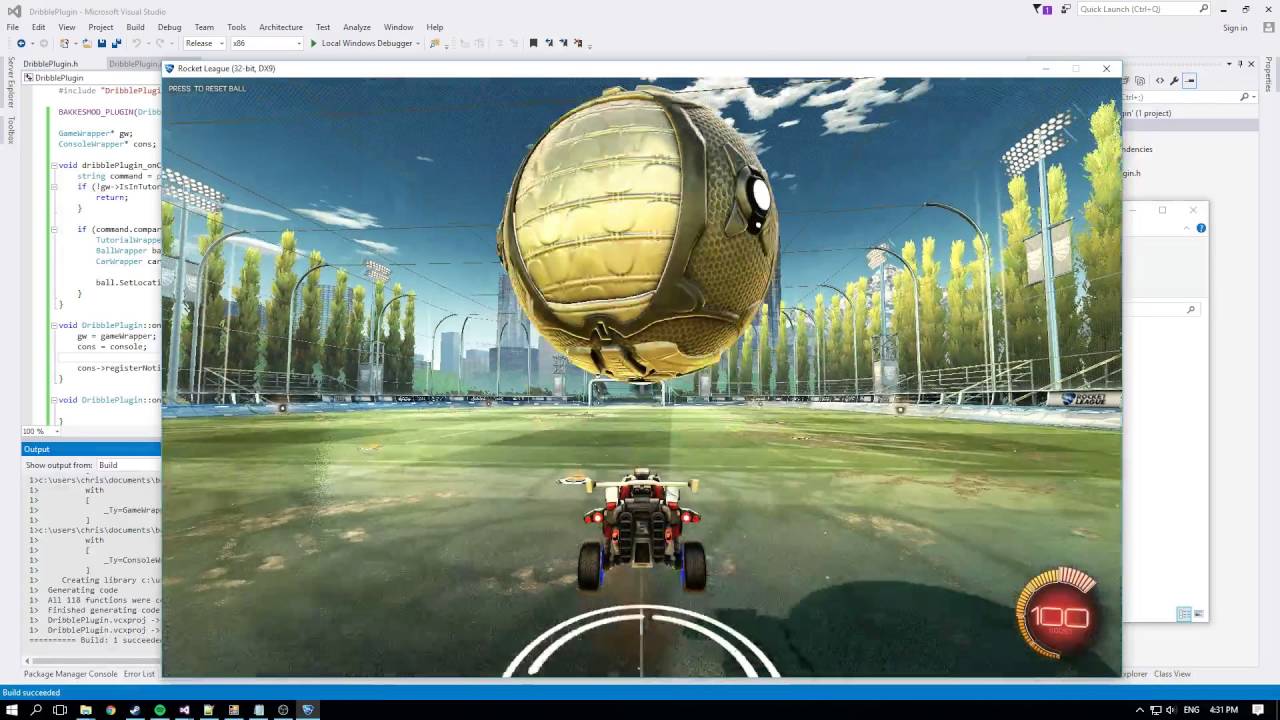The height and width of the screenshot is (720, 1280).
Task: Open Steam from the taskbar
Action: pyautogui.click(x=135, y=710)
